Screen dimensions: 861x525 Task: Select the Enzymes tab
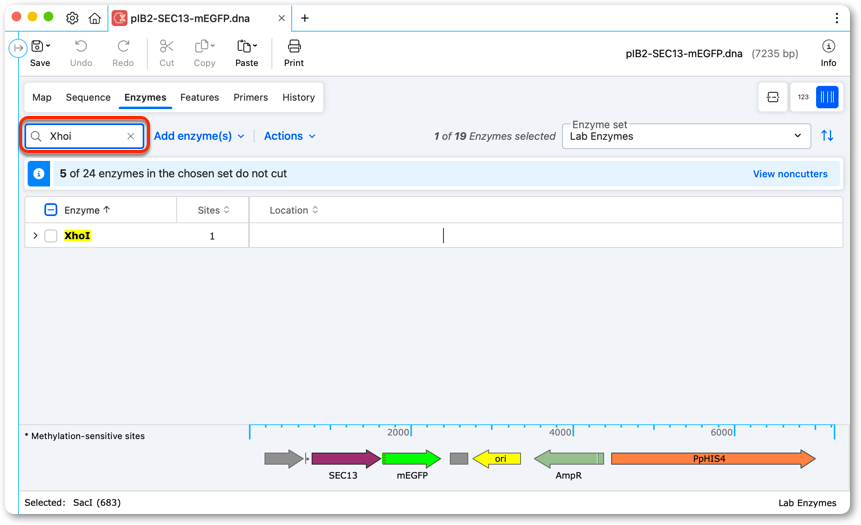tap(145, 97)
